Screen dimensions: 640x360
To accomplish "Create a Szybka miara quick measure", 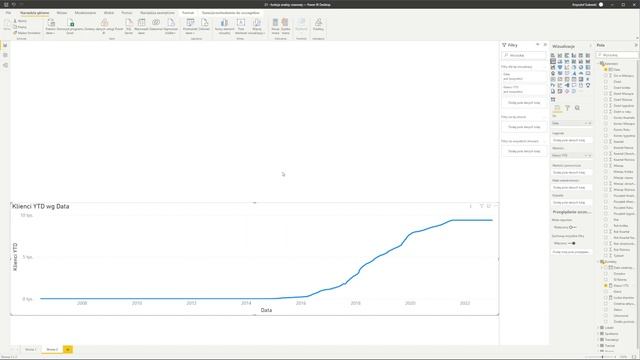I will pos(285,26).
